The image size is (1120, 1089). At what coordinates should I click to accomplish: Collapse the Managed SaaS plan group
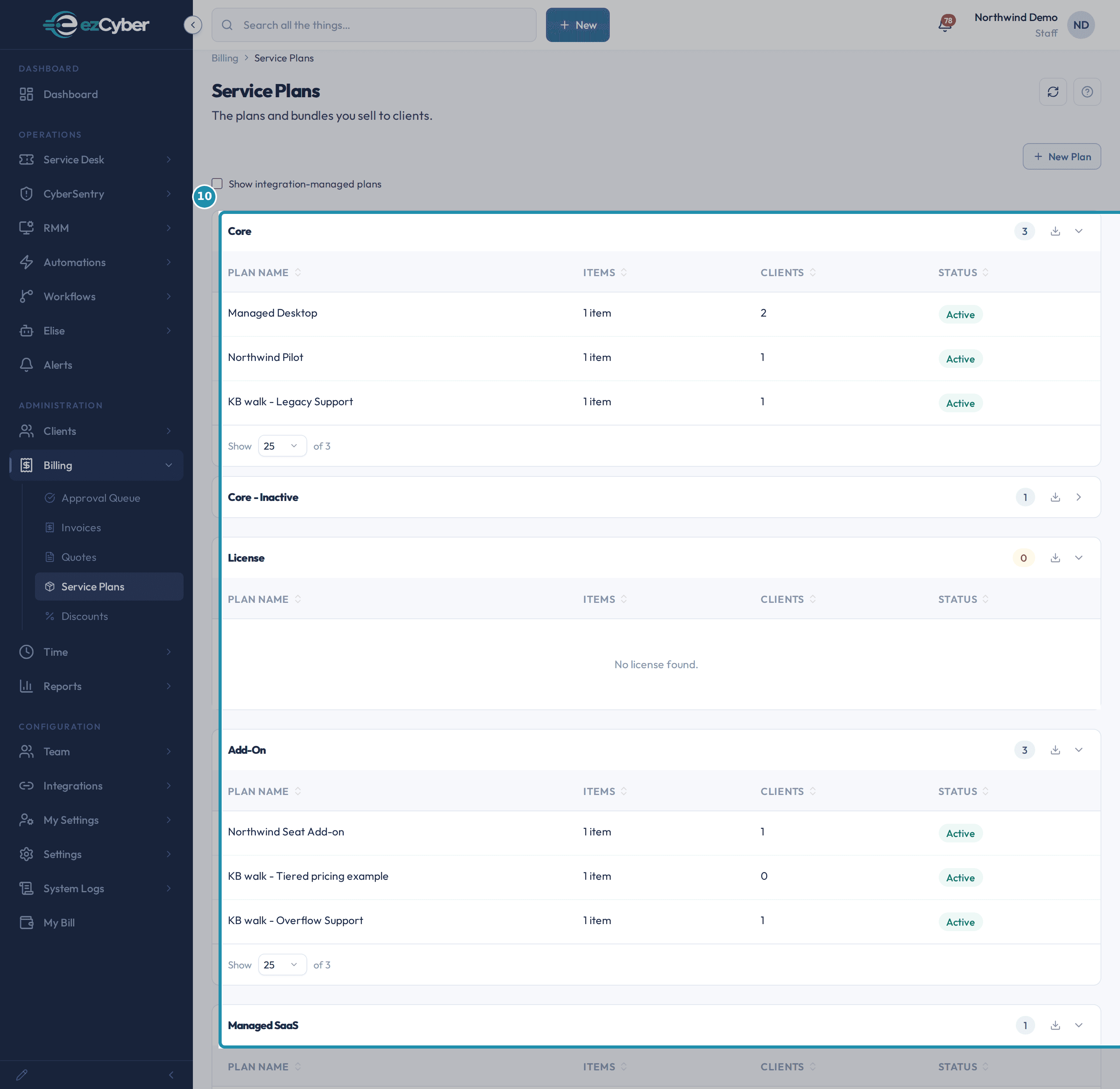[1078, 1026]
